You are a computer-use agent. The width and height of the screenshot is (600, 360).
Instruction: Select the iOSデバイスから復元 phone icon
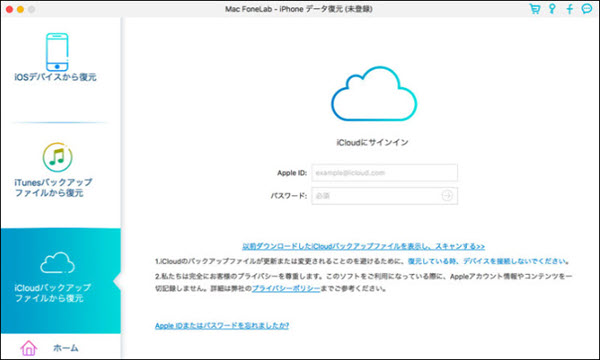tap(57, 52)
